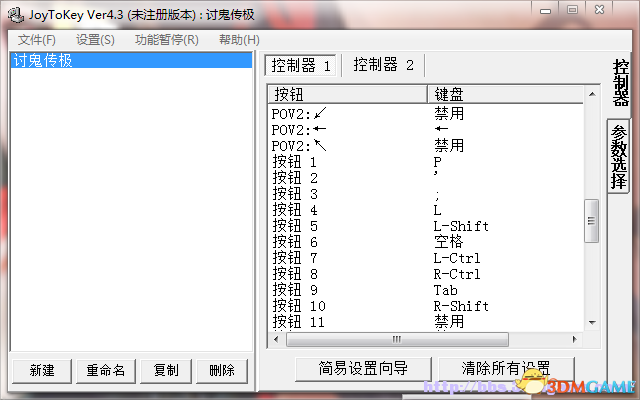Open the 设置(S) menu

coord(96,40)
